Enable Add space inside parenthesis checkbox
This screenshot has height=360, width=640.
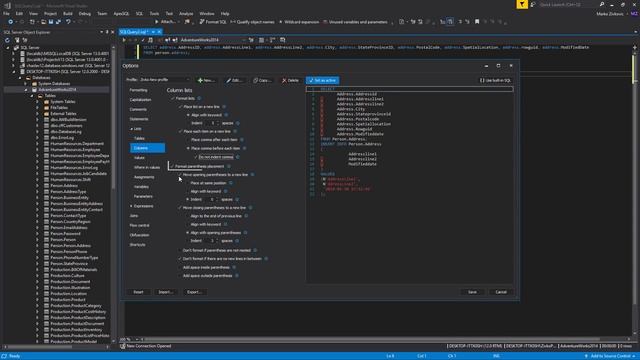click(180, 268)
